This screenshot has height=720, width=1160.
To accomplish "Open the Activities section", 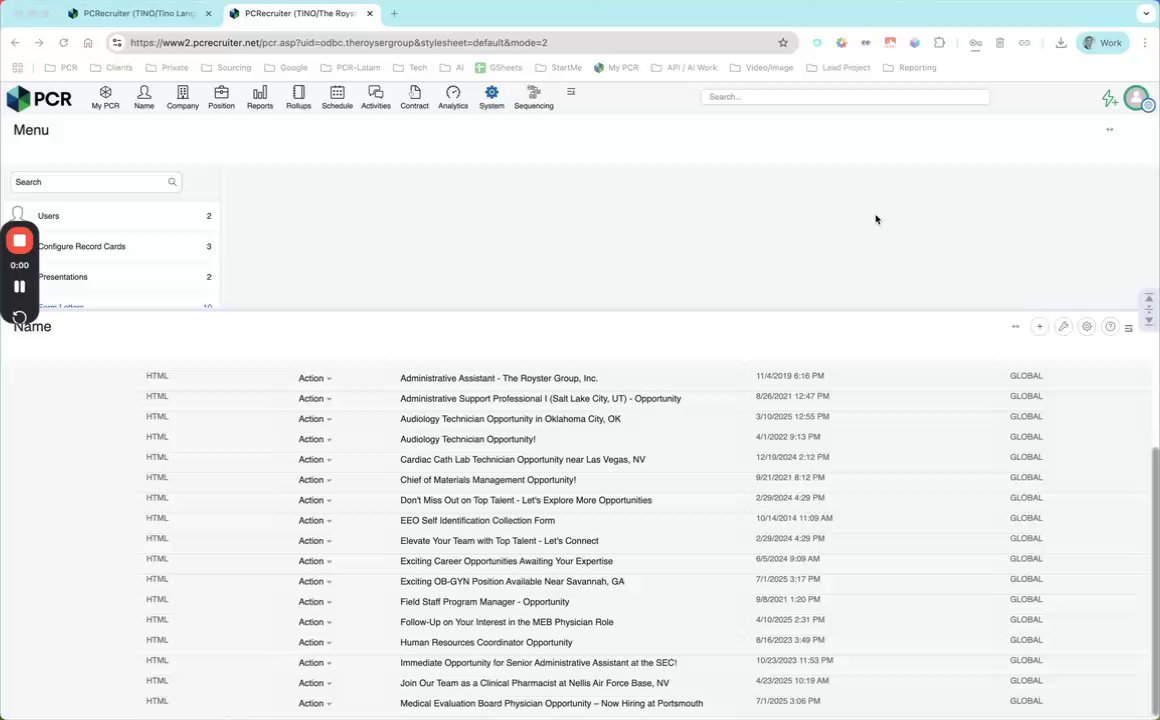I will [376, 97].
